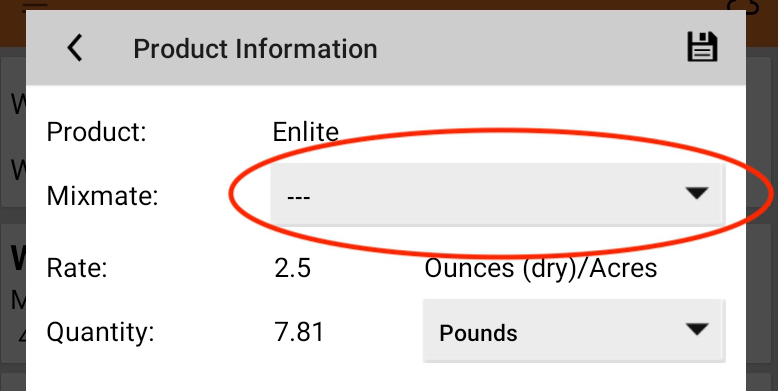Click the dialog's gray header bar
This screenshot has width=778, height=391.
(386, 48)
